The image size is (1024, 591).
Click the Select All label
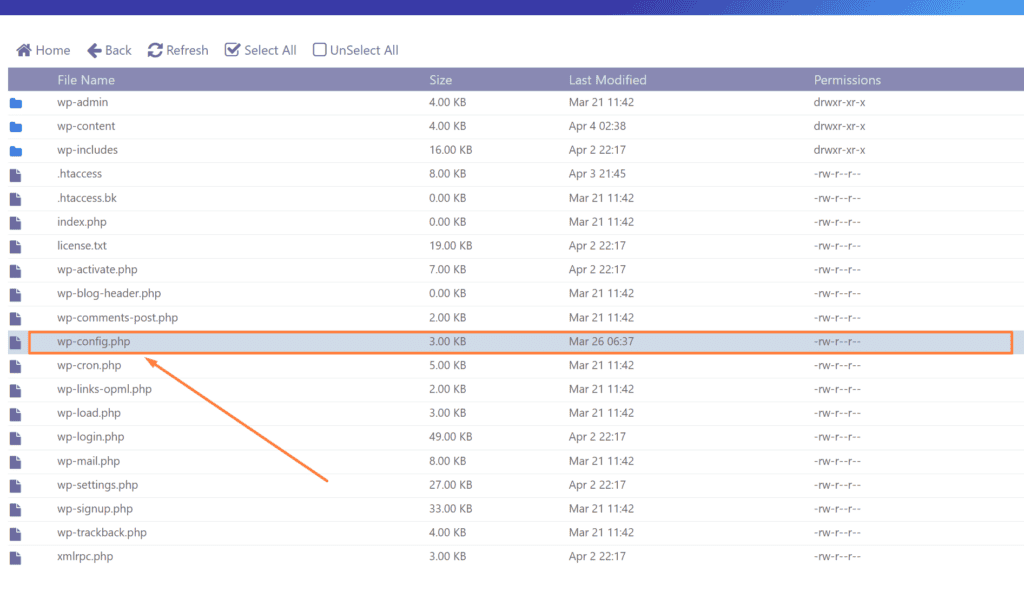click(270, 50)
